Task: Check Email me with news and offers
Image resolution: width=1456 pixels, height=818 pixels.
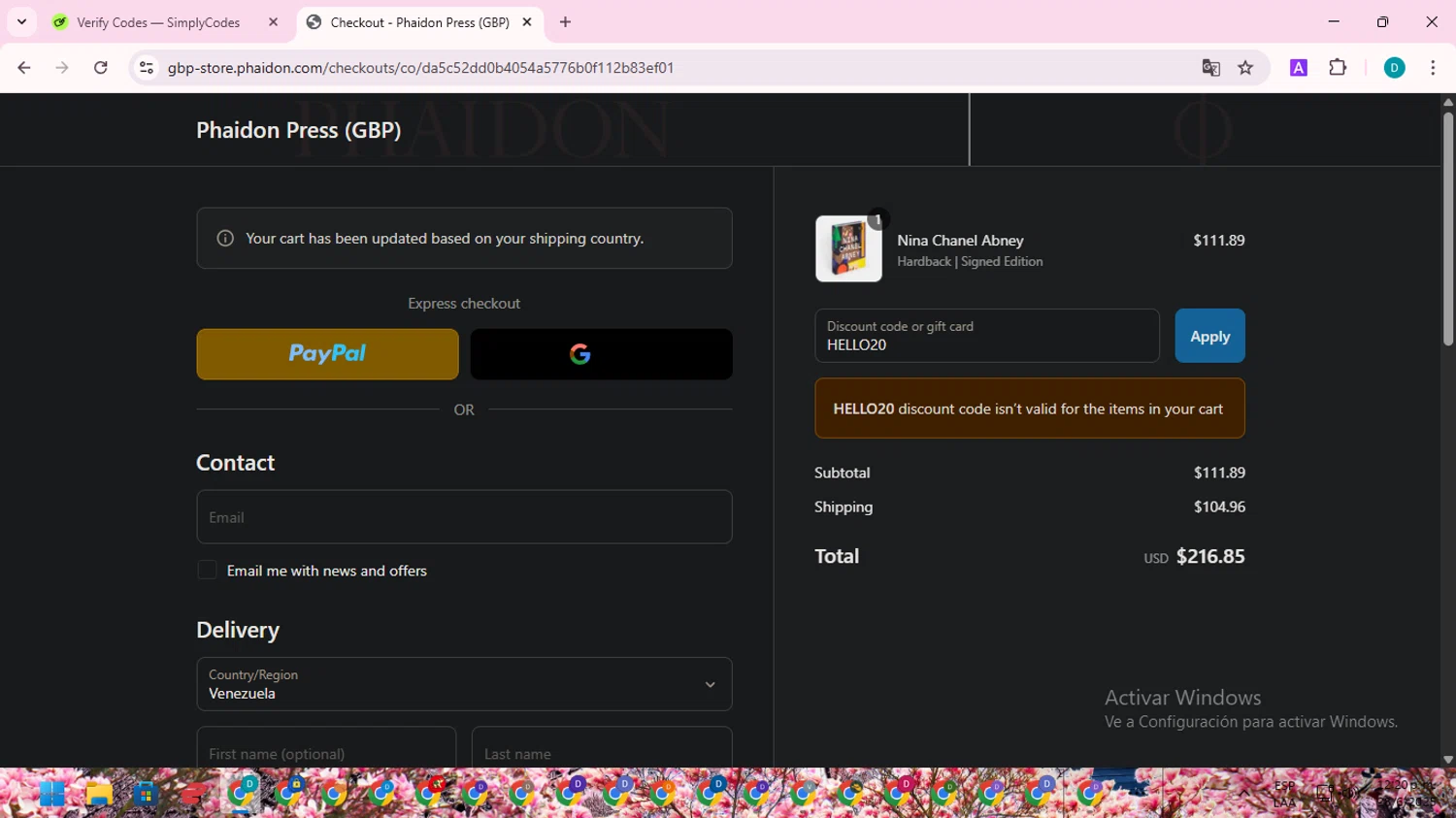Action: (207, 571)
